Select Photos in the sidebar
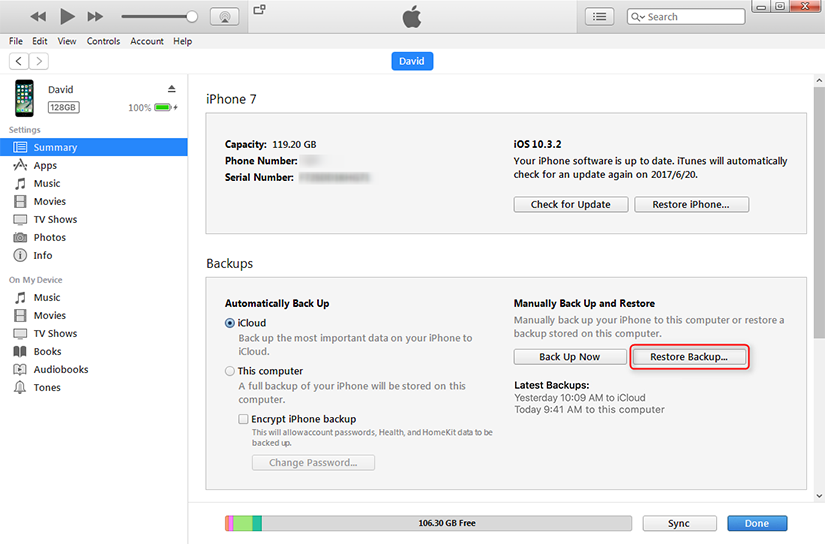 coord(94,237)
